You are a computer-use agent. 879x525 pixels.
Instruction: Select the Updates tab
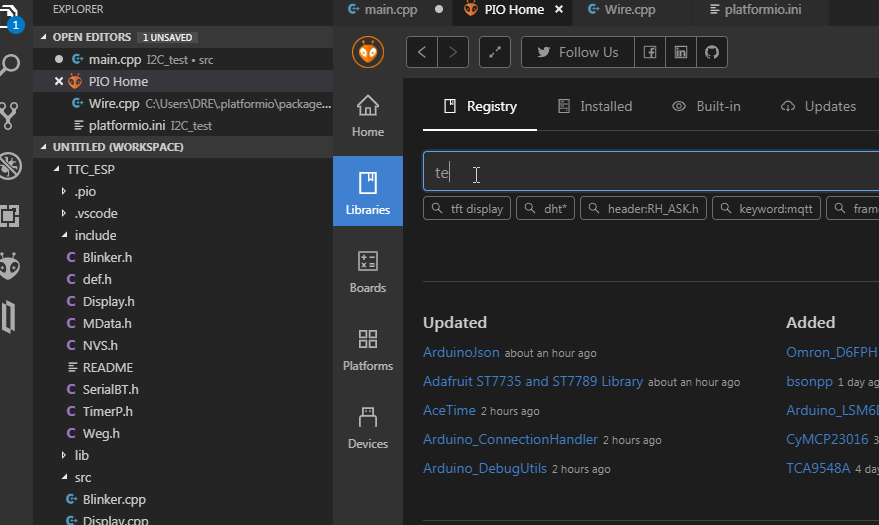[x=818, y=106]
